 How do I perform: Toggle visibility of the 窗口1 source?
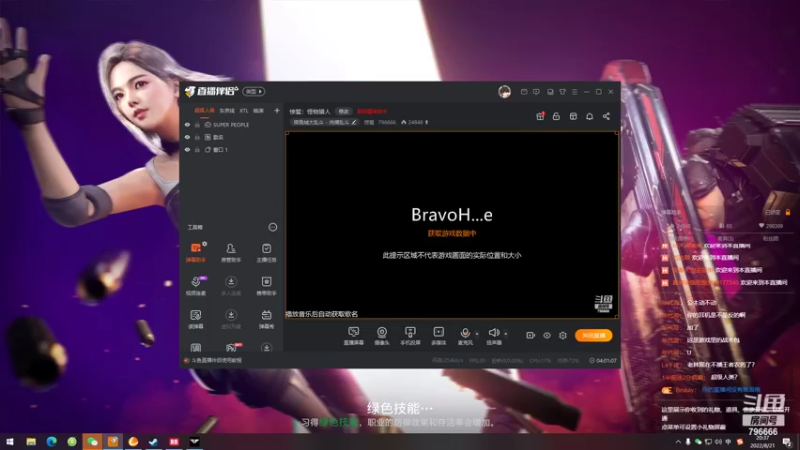(187, 149)
